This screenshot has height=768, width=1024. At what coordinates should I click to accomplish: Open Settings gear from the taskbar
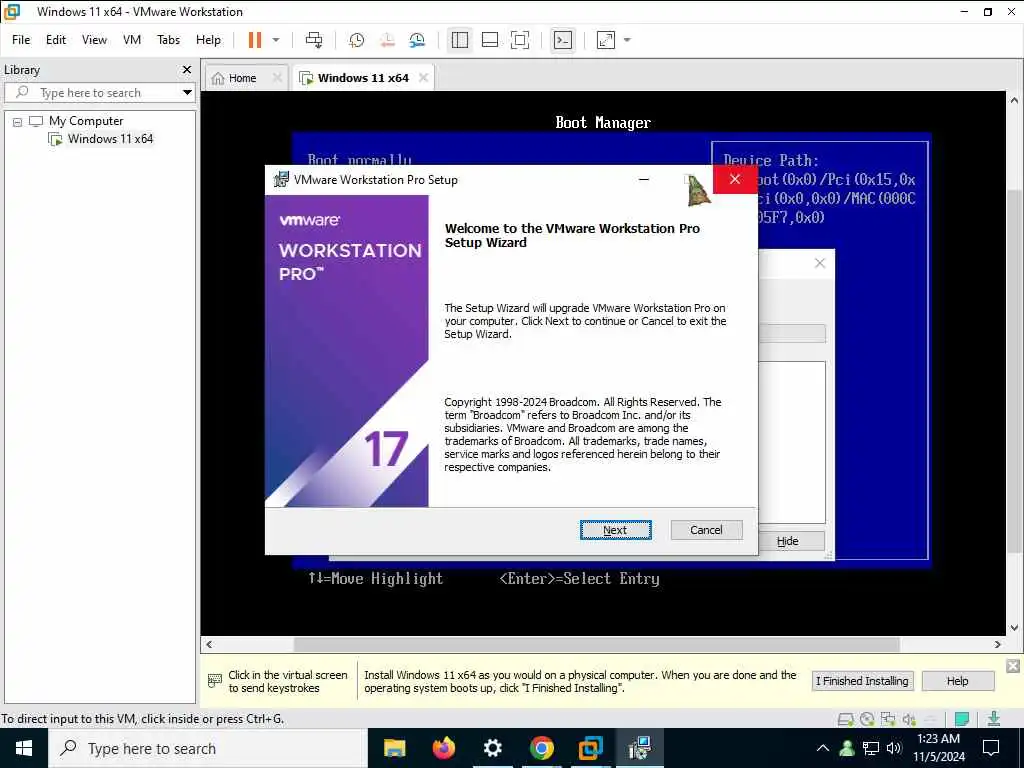point(492,748)
